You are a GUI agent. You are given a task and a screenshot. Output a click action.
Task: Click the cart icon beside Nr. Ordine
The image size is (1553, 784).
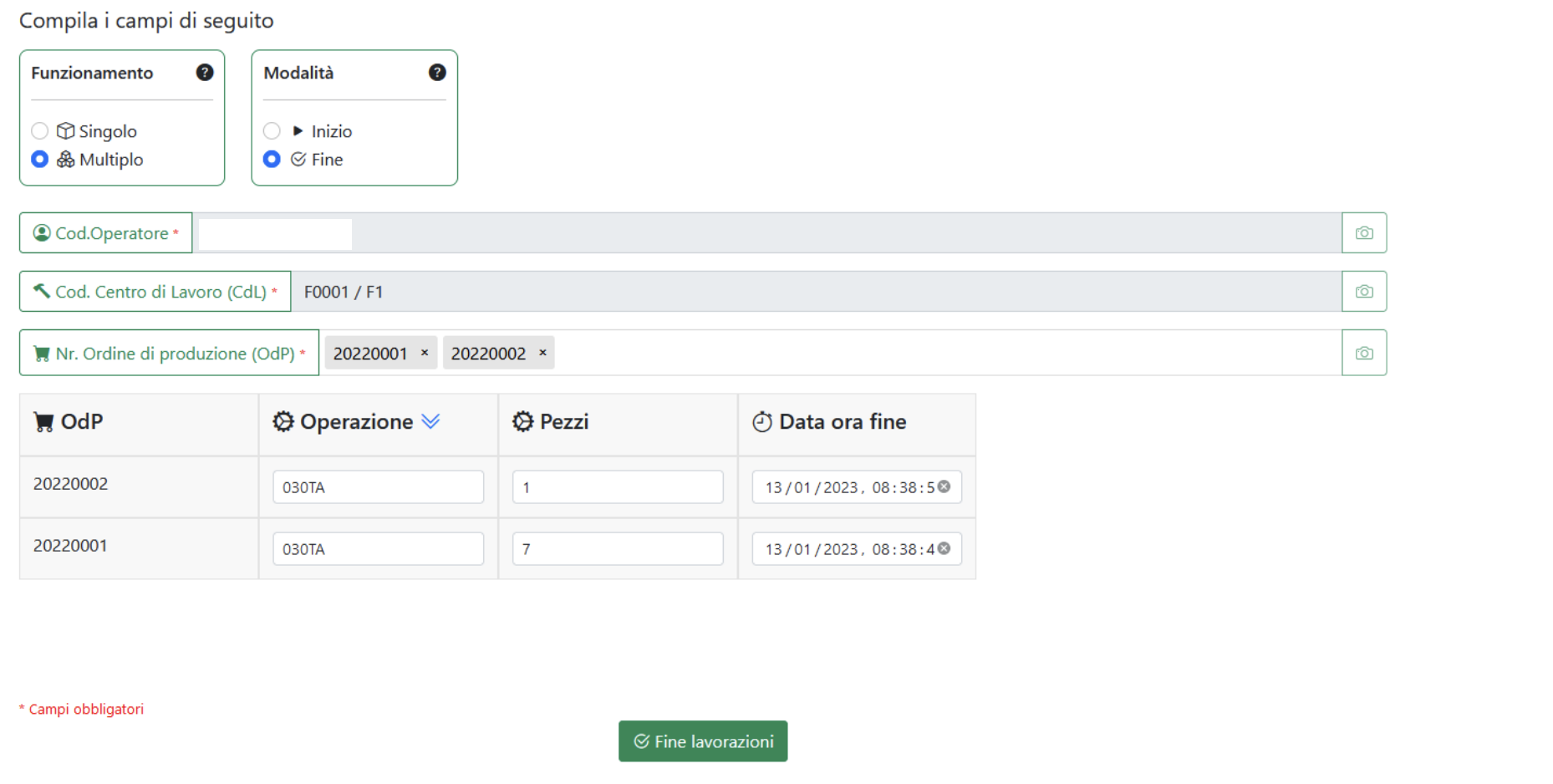pyautogui.click(x=41, y=354)
